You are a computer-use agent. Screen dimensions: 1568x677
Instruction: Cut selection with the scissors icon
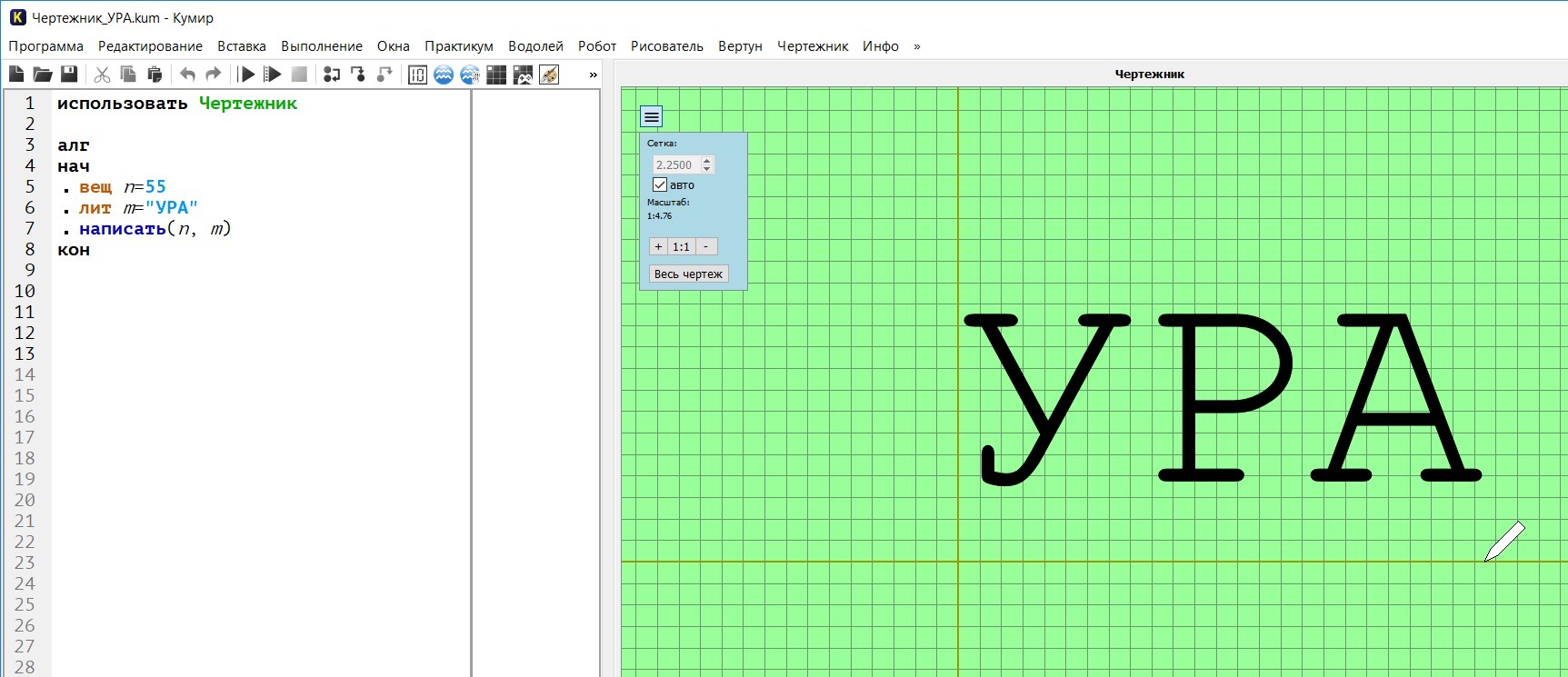click(102, 75)
